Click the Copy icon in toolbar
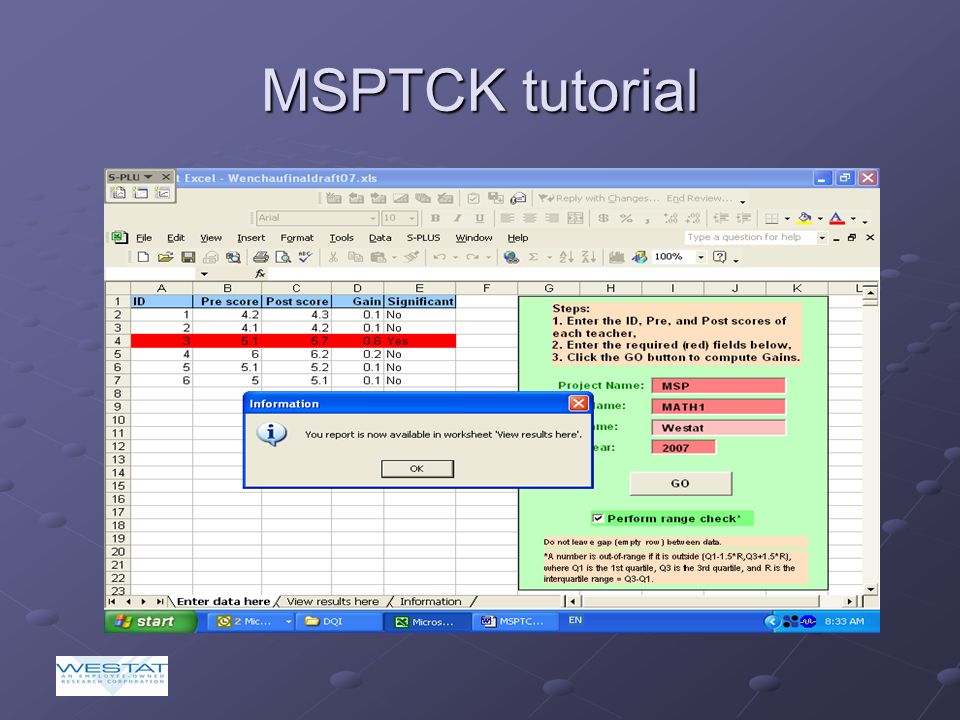960x720 pixels. (355, 257)
